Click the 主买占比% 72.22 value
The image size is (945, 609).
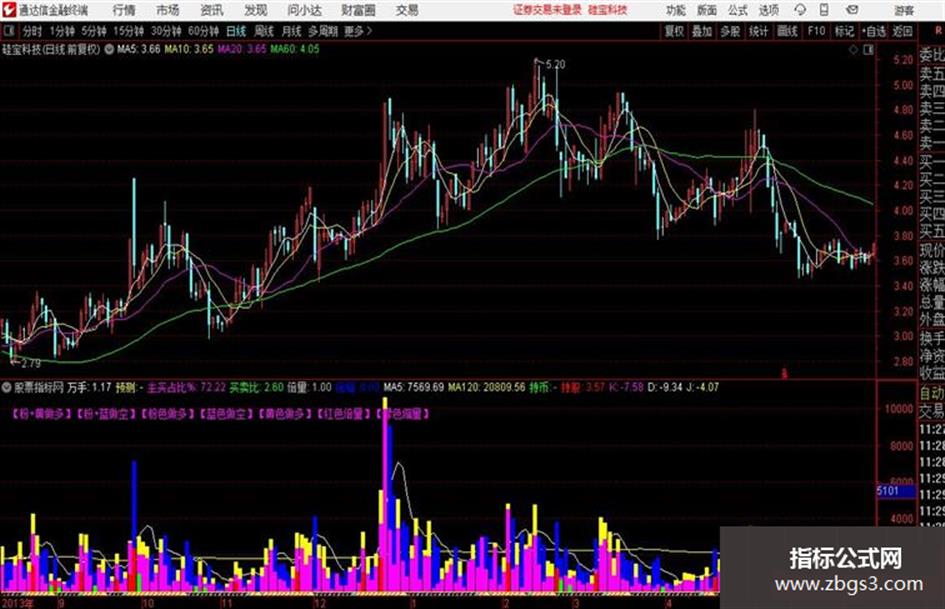point(186,387)
